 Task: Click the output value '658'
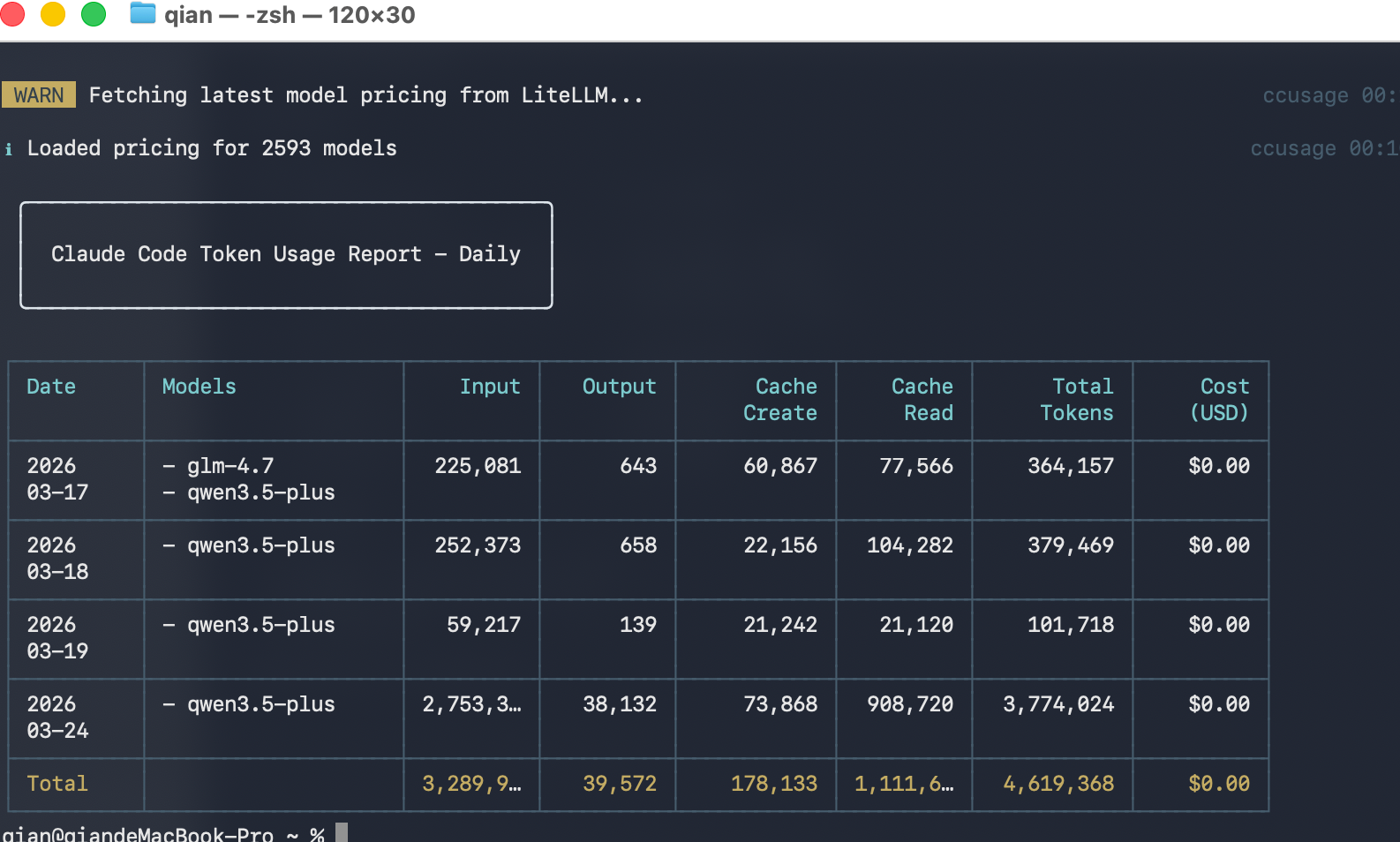pyautogui.click(x=638, y=545)
